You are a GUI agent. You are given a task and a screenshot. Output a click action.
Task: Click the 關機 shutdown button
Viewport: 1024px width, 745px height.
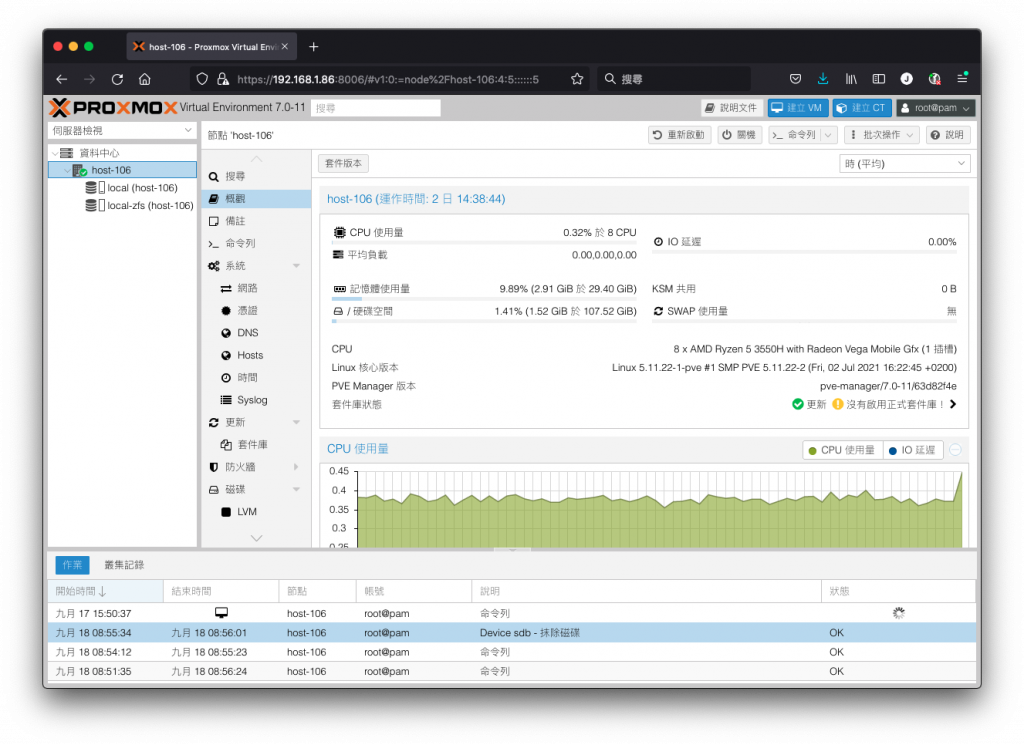tap(739, 135)
